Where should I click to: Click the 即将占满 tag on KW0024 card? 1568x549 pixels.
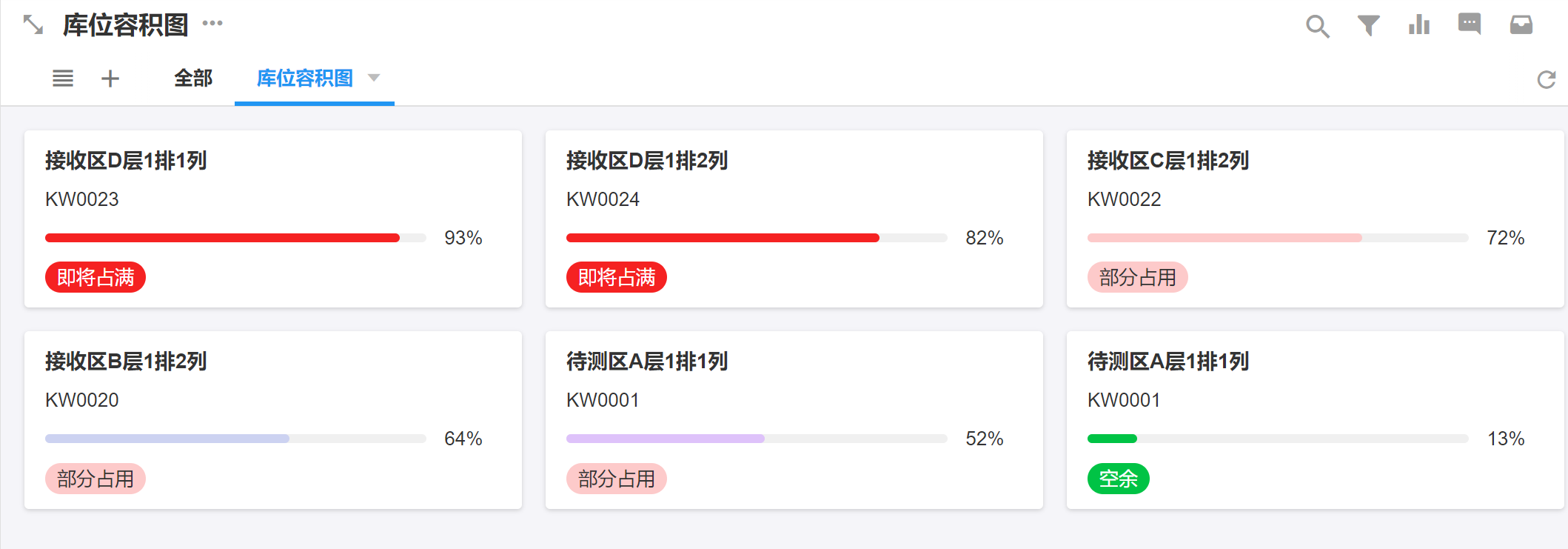[616, 277]
